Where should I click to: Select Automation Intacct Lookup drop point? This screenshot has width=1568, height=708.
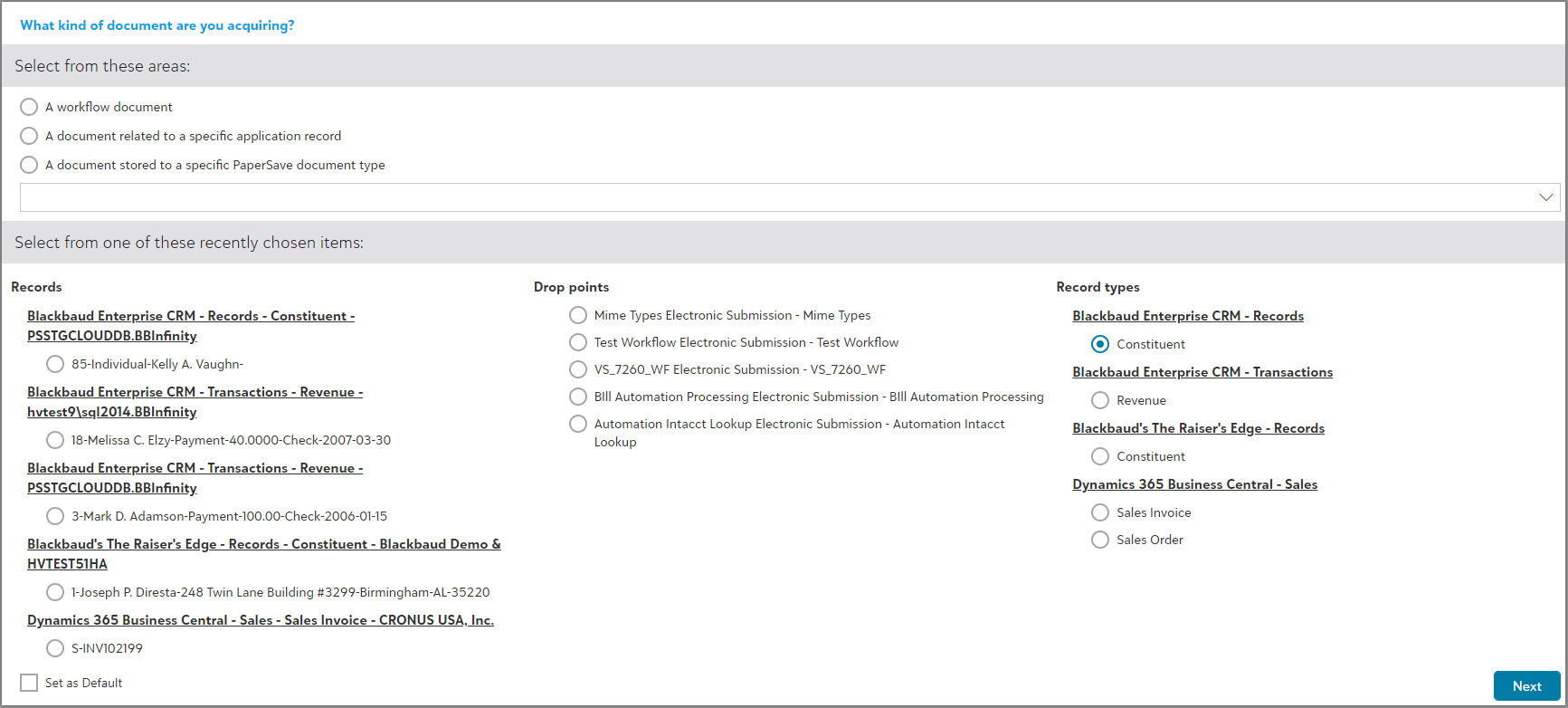pos(578,424)
